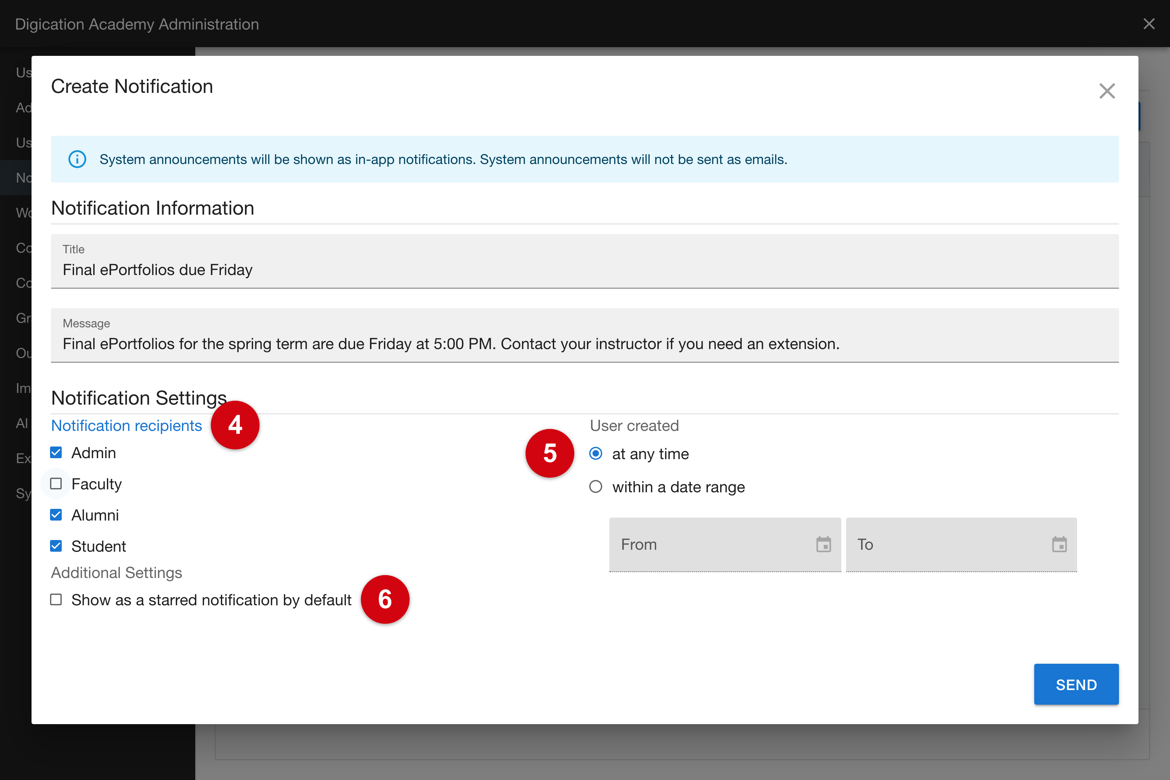
Task: Click the system announcements info message text
Action: (443, 159)
